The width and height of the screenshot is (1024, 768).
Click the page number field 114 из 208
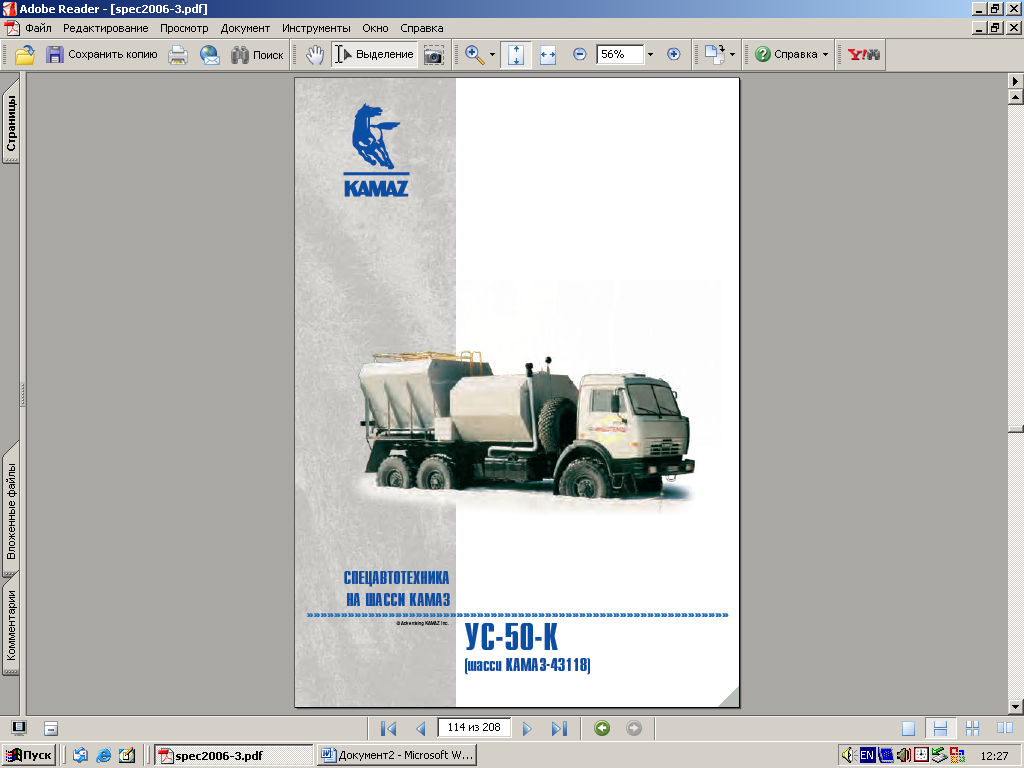[474, 728]
